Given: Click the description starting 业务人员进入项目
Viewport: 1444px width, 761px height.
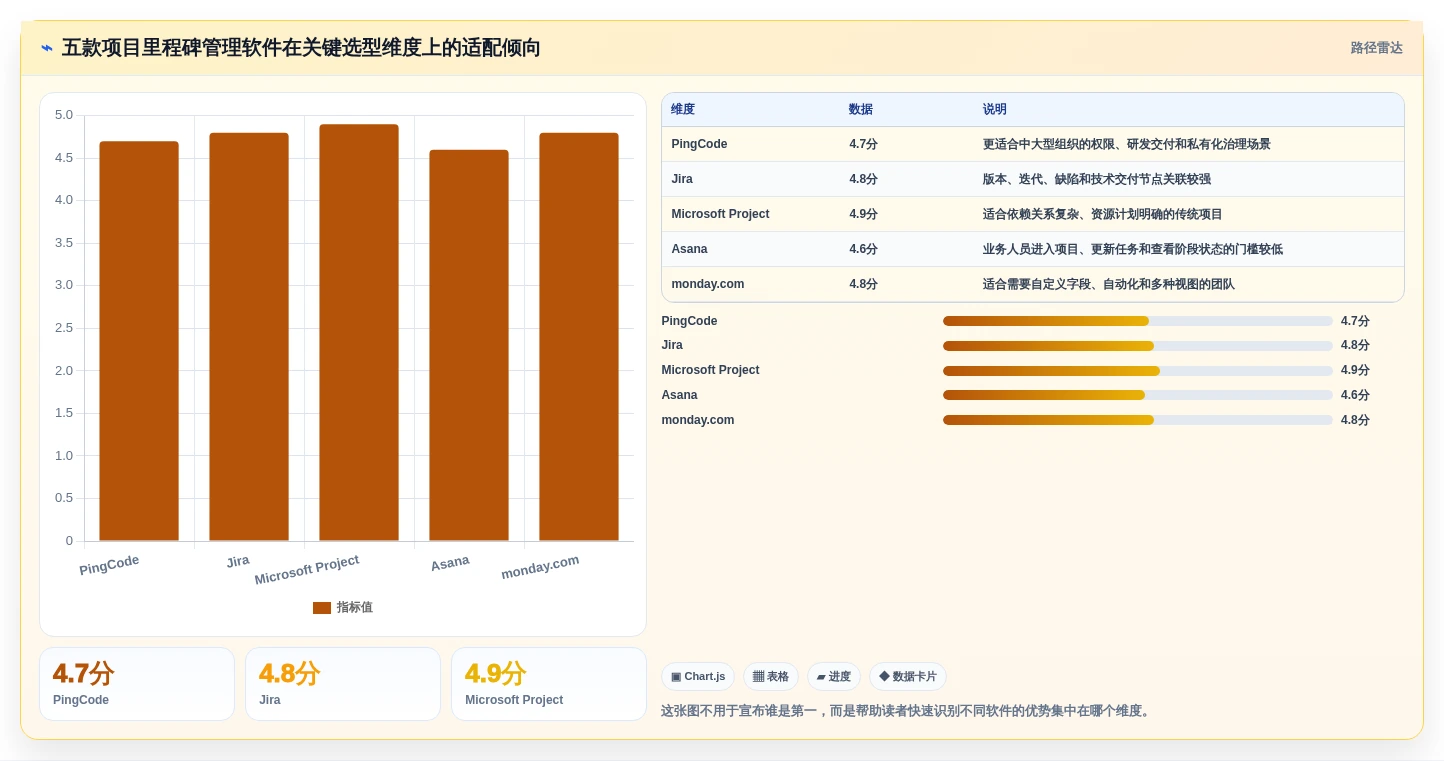Looking at the screenshot, I should (1133, 249).
